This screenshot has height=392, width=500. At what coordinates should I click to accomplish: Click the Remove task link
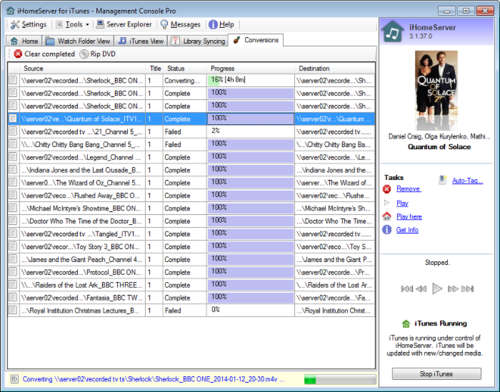408,189
